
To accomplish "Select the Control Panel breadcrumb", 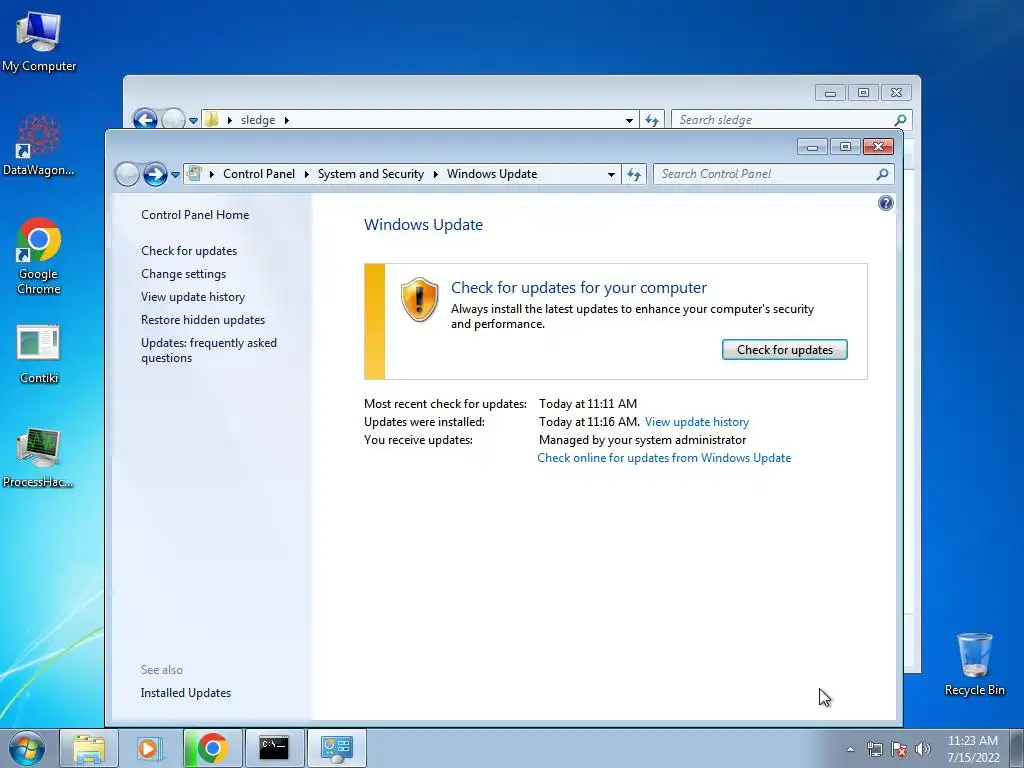I will coord(259,174).
